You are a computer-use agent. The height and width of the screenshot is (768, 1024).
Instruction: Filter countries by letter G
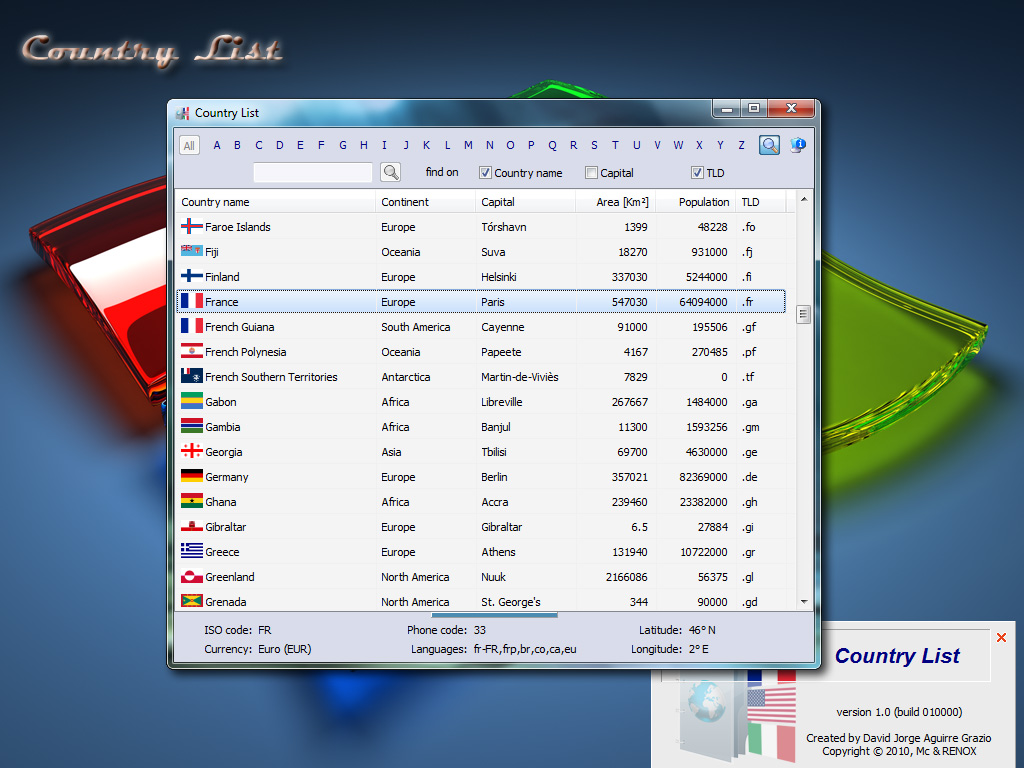point(342,145)
